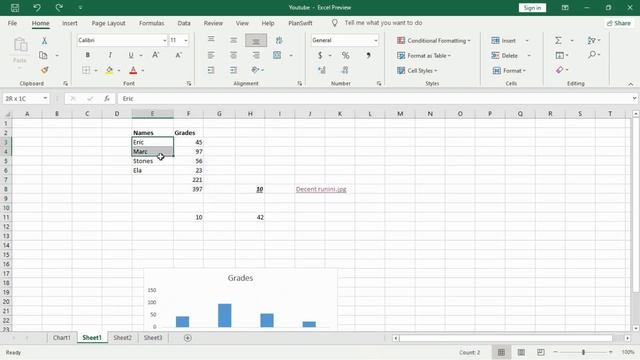Apply Bold formatting
640x360 pixels.
click(x=87, y=55)
